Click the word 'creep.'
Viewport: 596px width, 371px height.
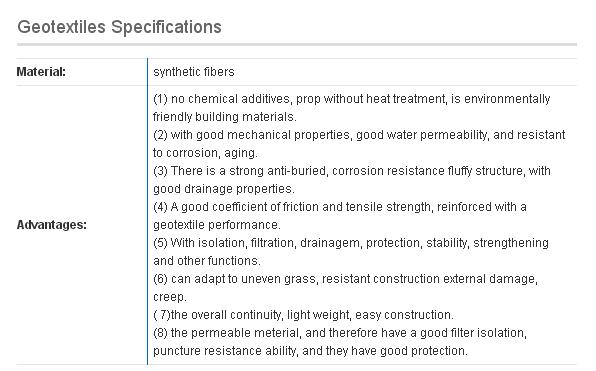click(x=170, y=297)
